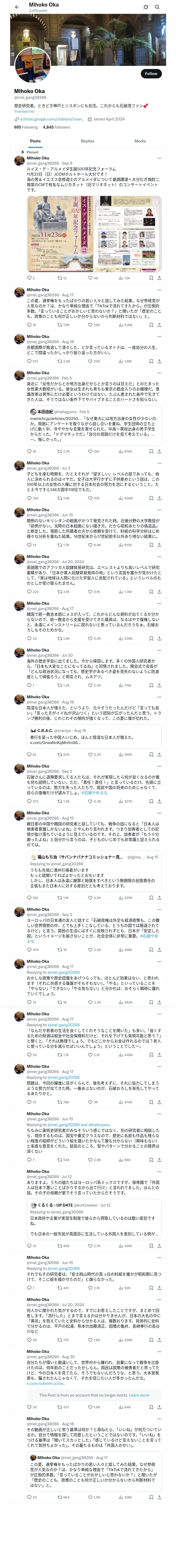
Task: Open the 4,845 Followers list
Action: click(56, 127)
